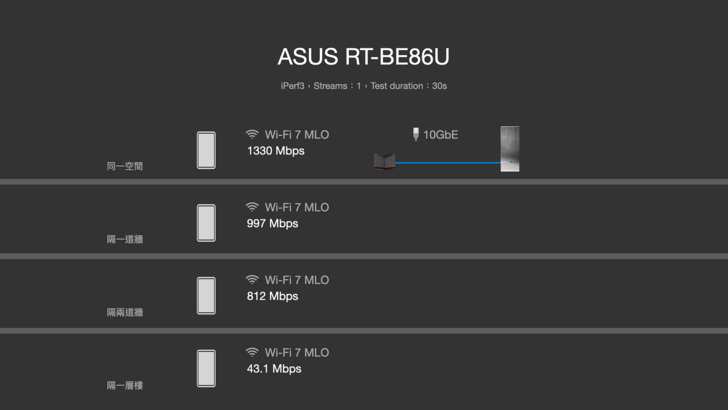Viewport: 728px width, 410px height.
Task: Click the 10GbE connection label
Action: point(441,134)
